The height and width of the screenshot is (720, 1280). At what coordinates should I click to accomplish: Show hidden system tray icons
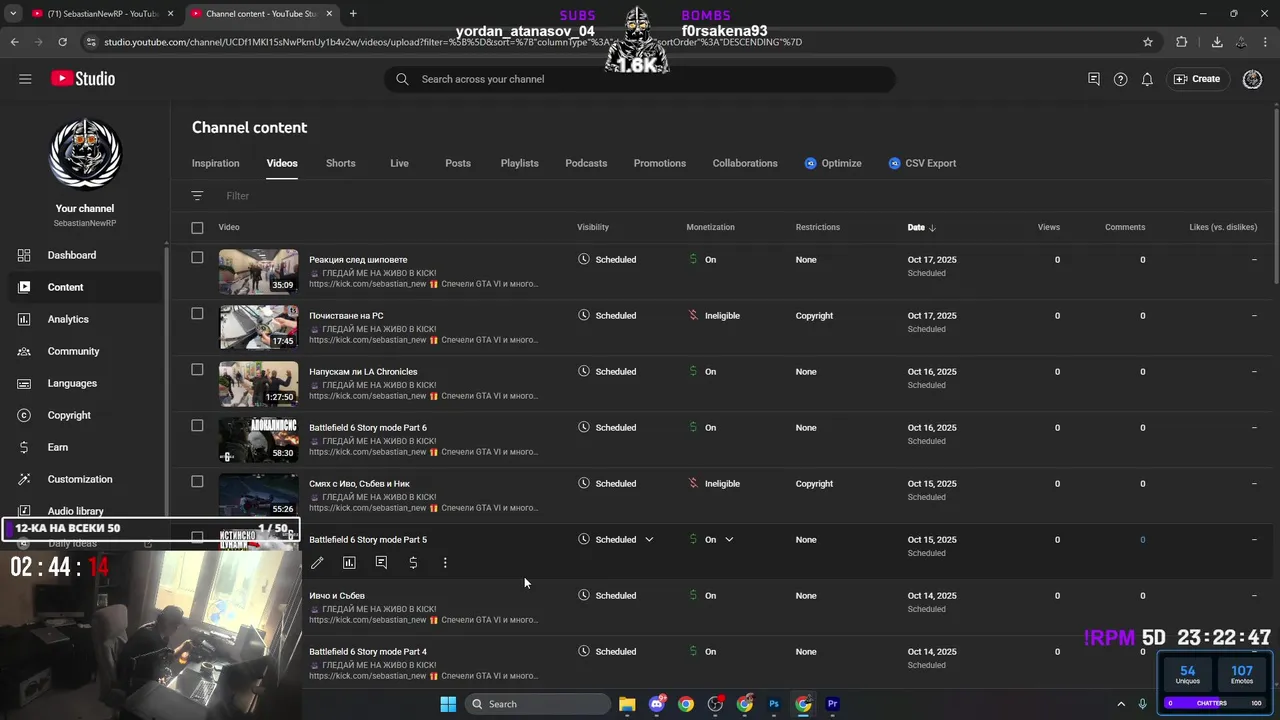pyautogui.click(x=1121, y=704)
